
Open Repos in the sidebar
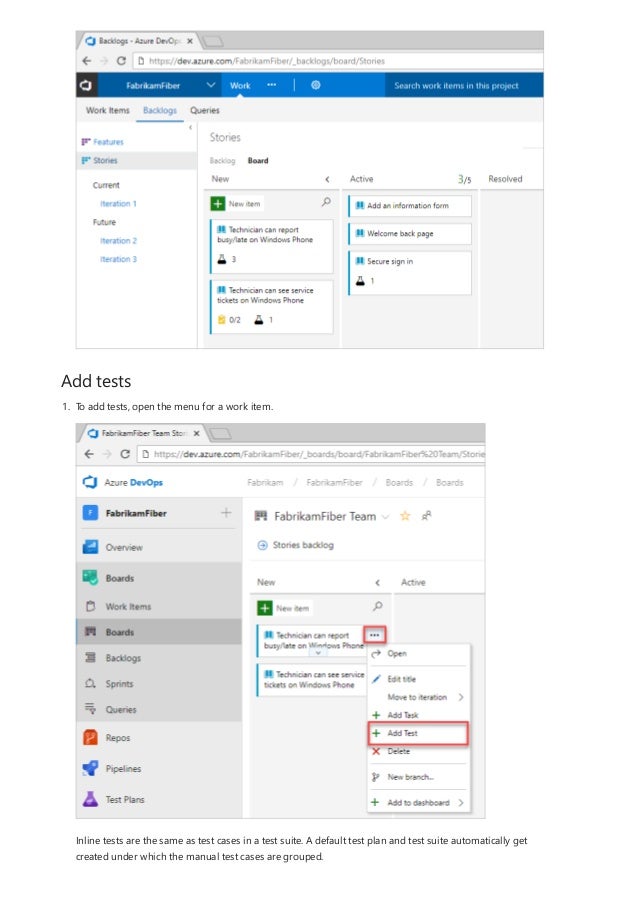[x=159, y=738]
